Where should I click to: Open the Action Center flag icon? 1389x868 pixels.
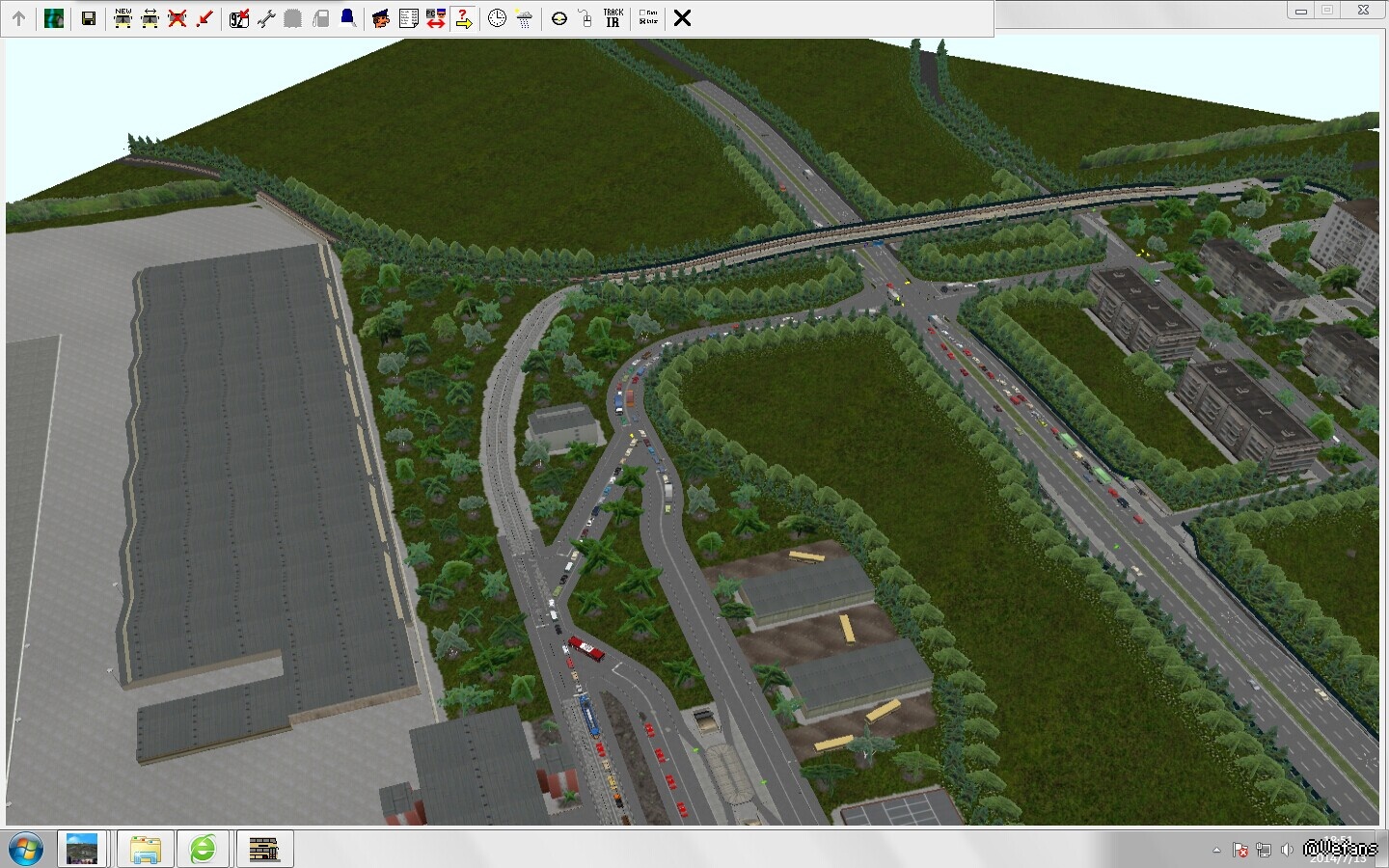point(1240,850)
